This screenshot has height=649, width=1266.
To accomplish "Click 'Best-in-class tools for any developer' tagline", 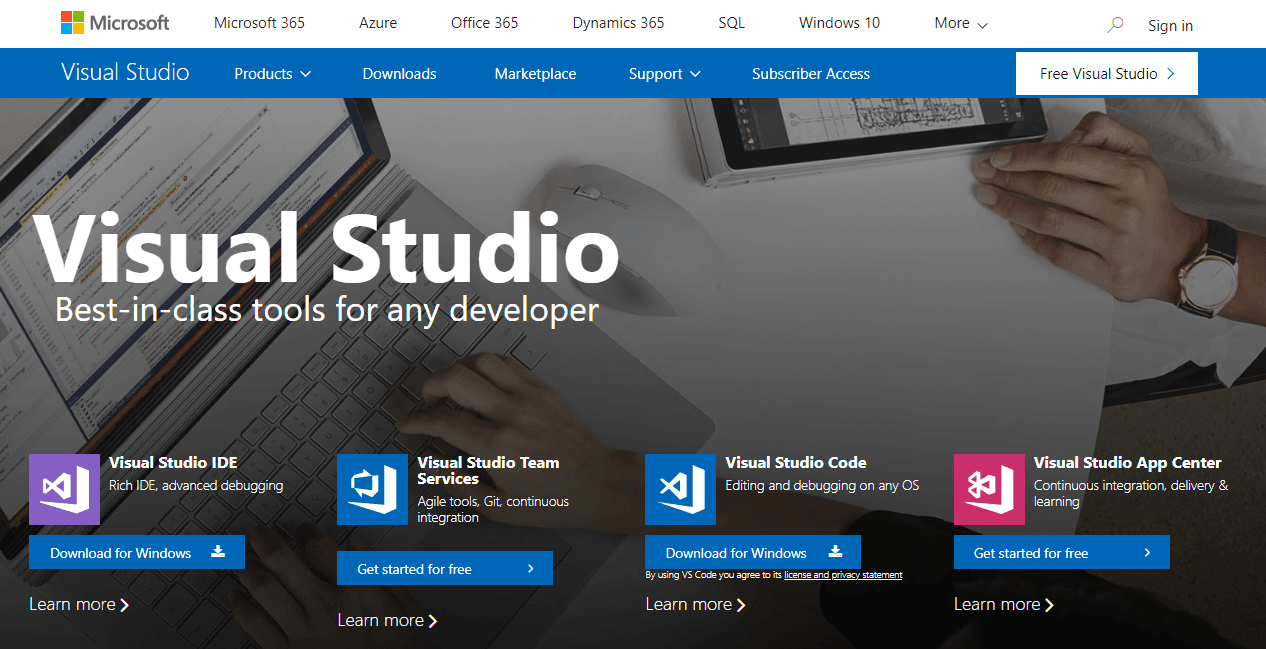I will (327, 308).
